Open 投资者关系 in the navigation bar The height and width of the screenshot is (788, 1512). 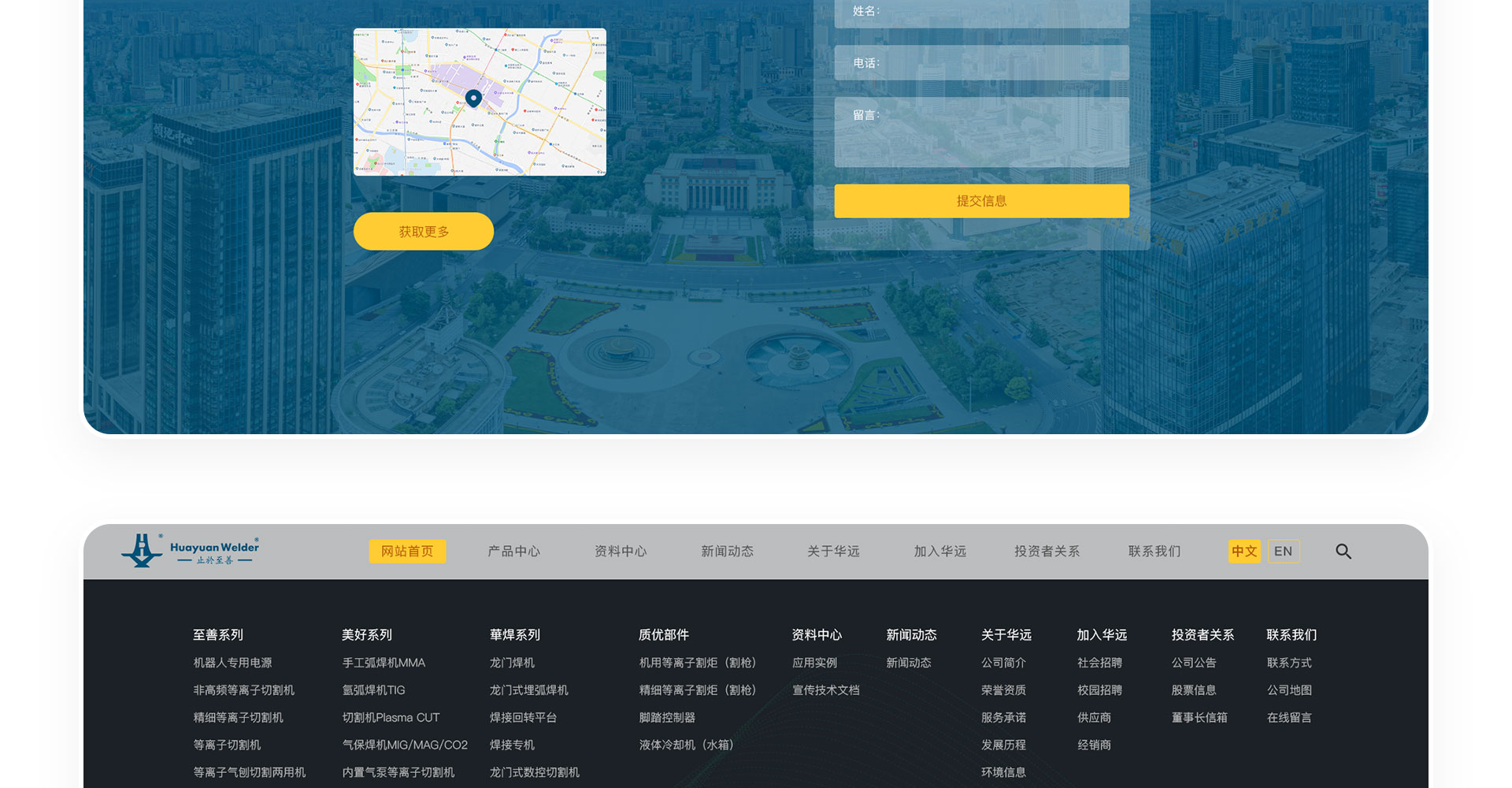click(1047, 552)
